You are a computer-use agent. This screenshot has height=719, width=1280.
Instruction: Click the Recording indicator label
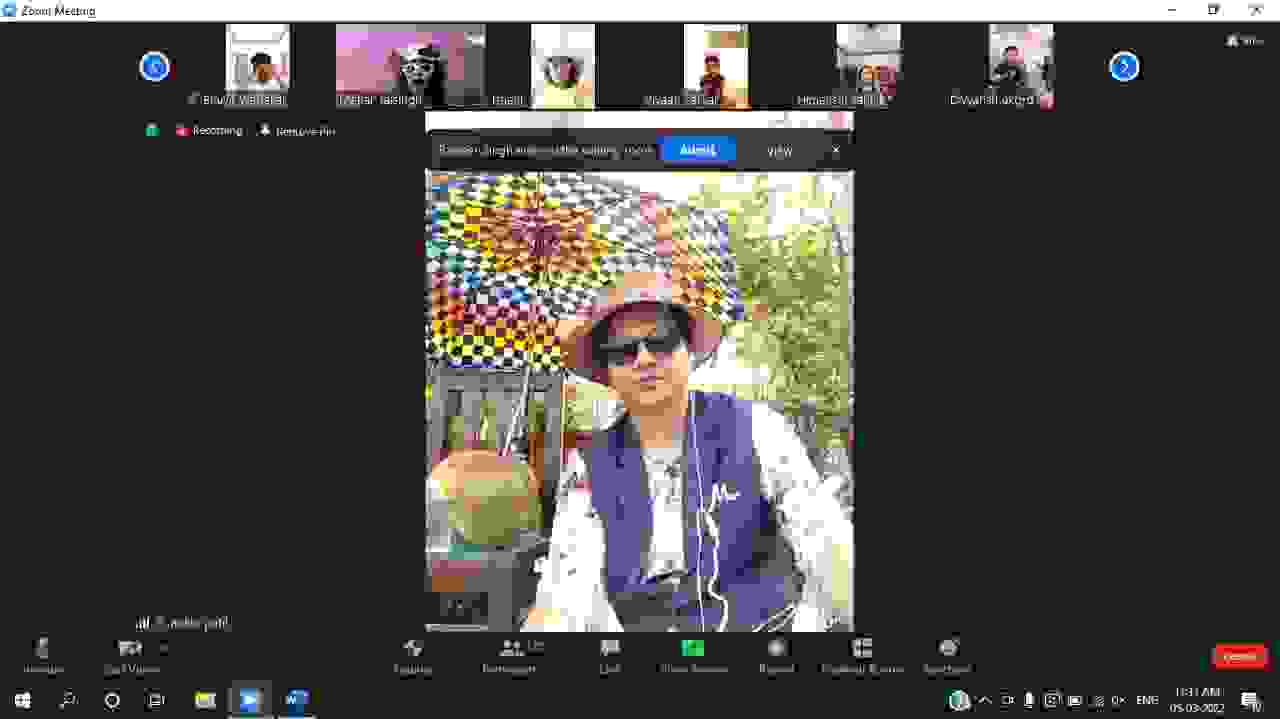210,131
